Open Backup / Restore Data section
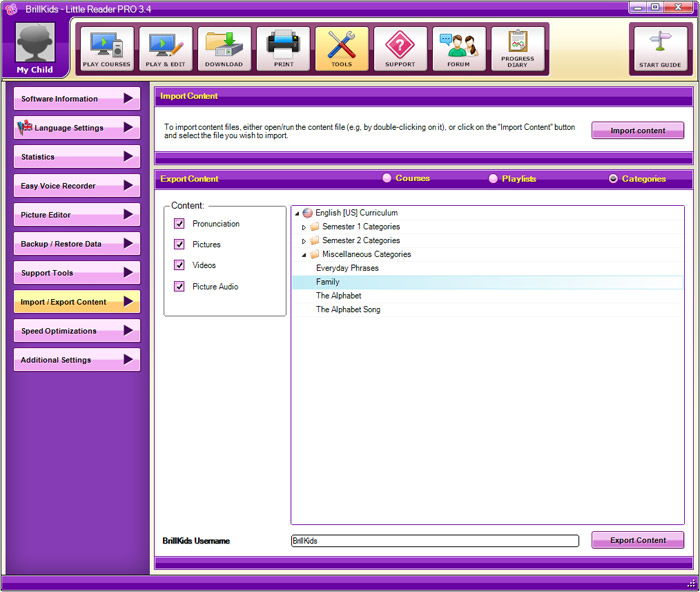The width and height of the screenshot is (700, 592). click(77, 243)
